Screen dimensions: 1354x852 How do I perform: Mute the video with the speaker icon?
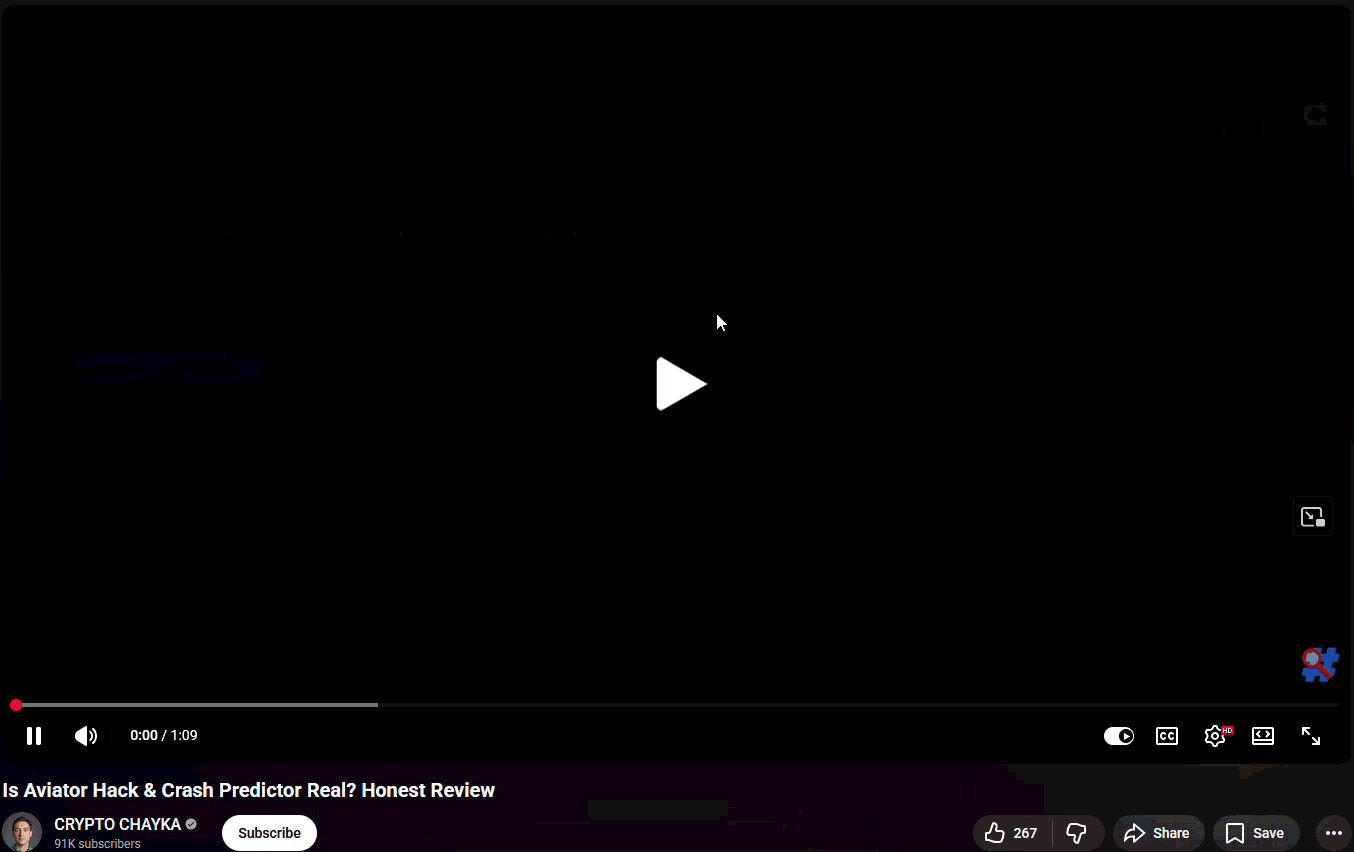click(86, 736)
